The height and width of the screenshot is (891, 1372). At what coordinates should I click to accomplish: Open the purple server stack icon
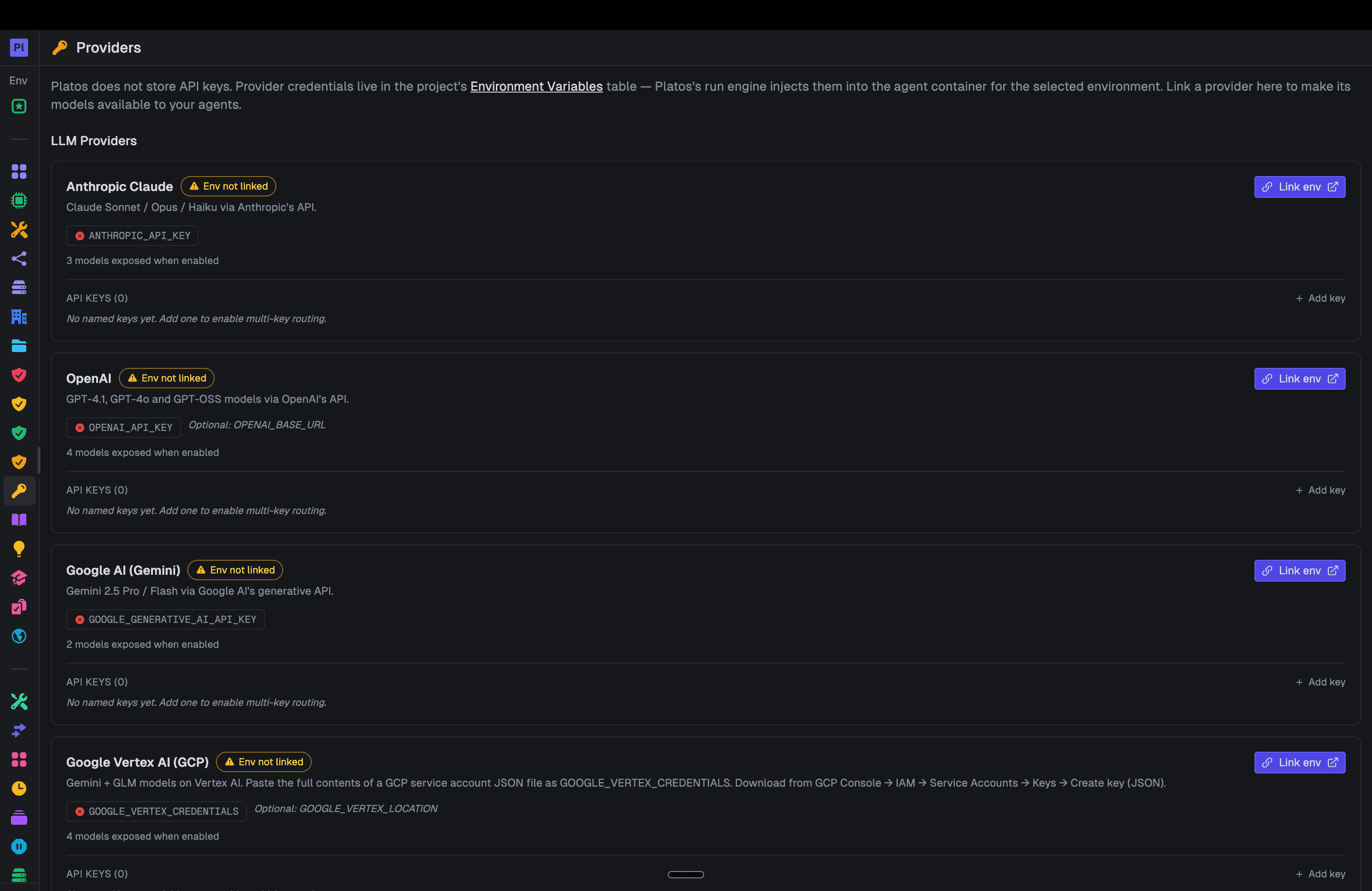(x=19, y=288)
